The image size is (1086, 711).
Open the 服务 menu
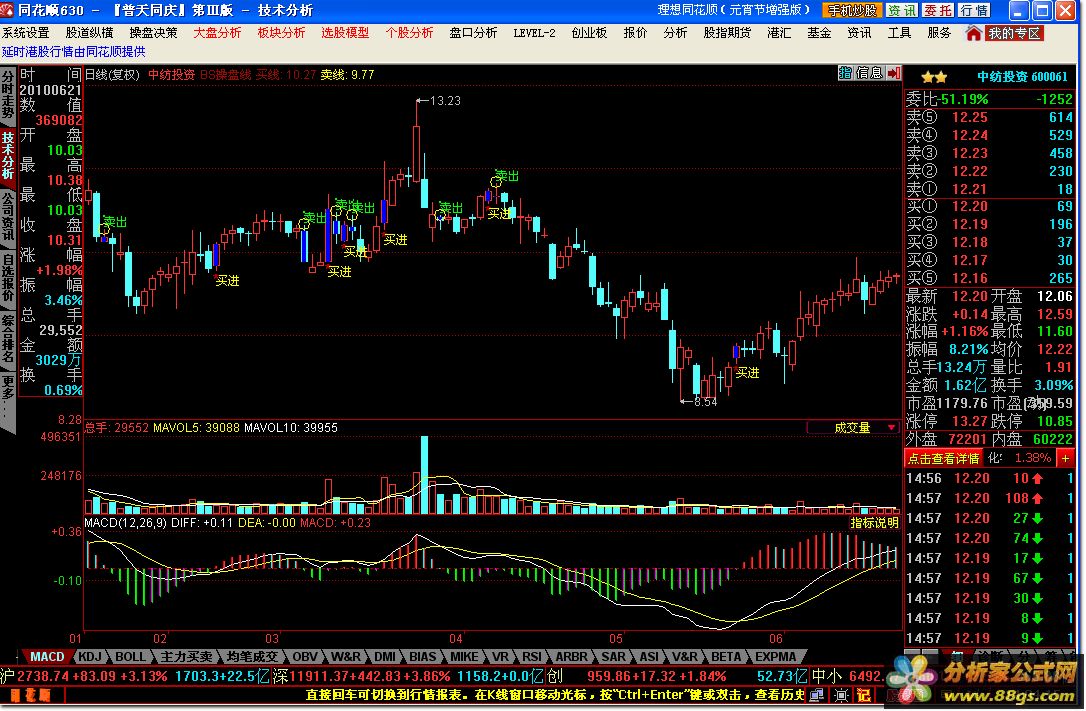point(939,33)
